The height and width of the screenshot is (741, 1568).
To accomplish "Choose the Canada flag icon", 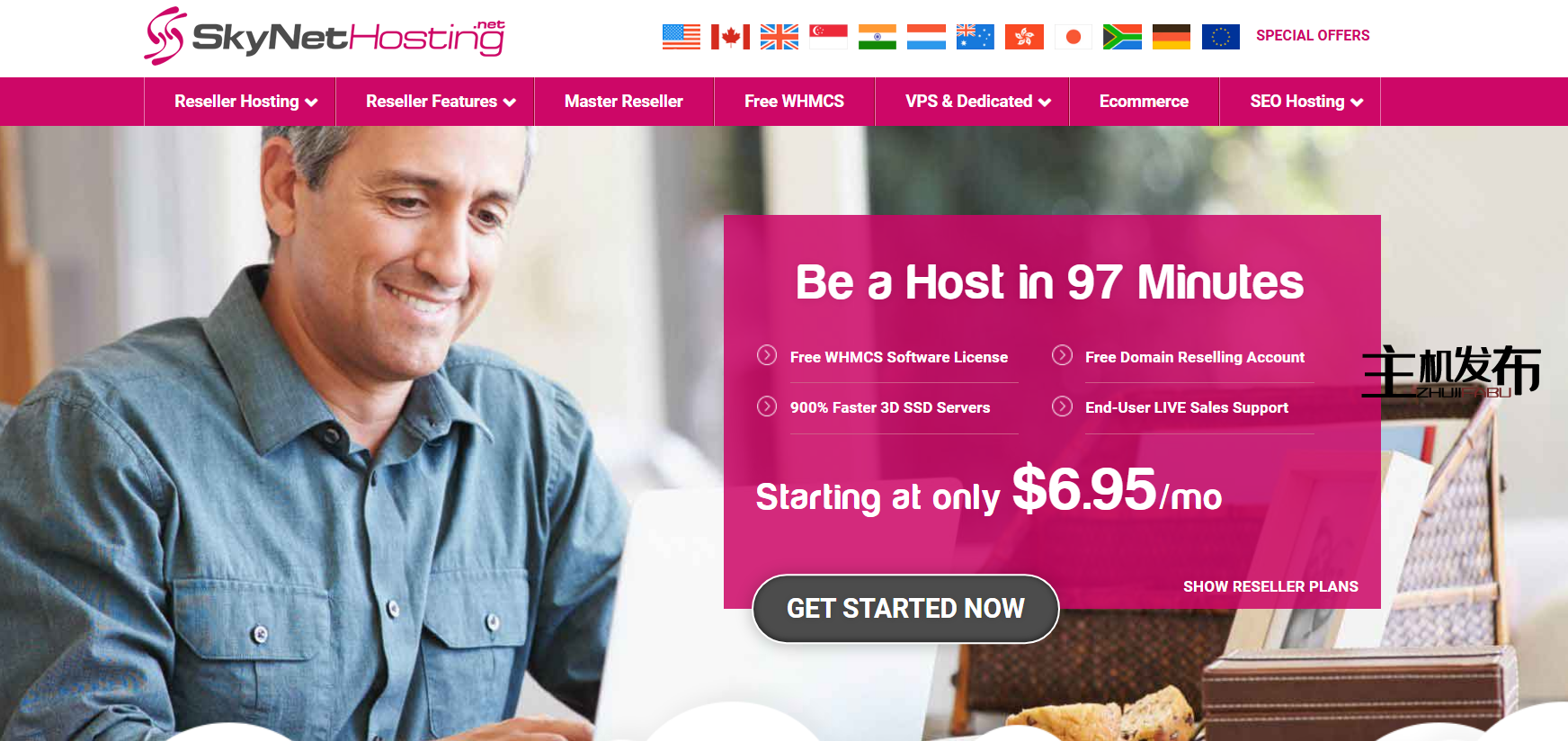I will [x=730, y=37].
